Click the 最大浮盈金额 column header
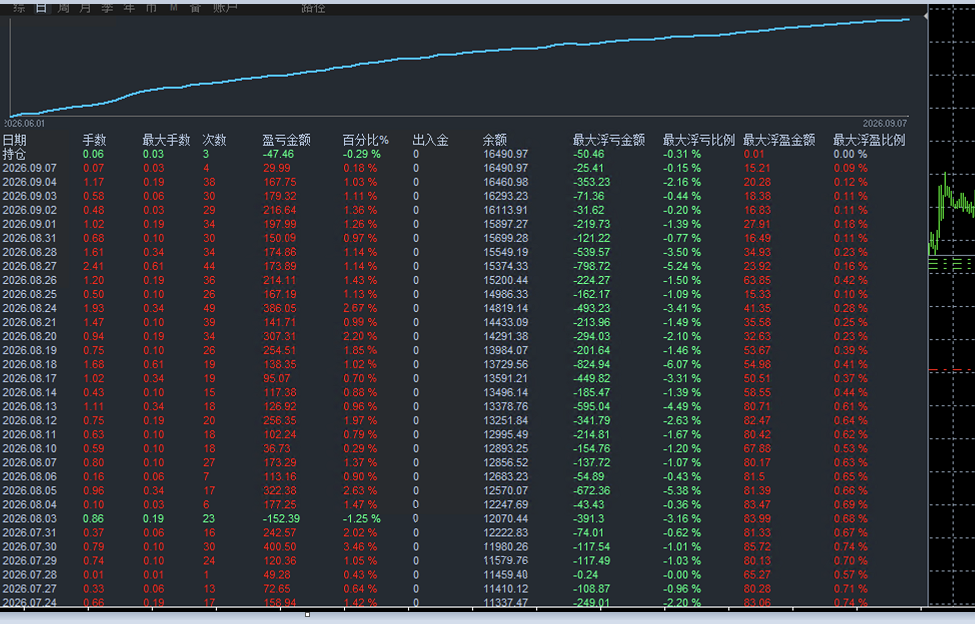975x624 pixels. pos(779,140)
